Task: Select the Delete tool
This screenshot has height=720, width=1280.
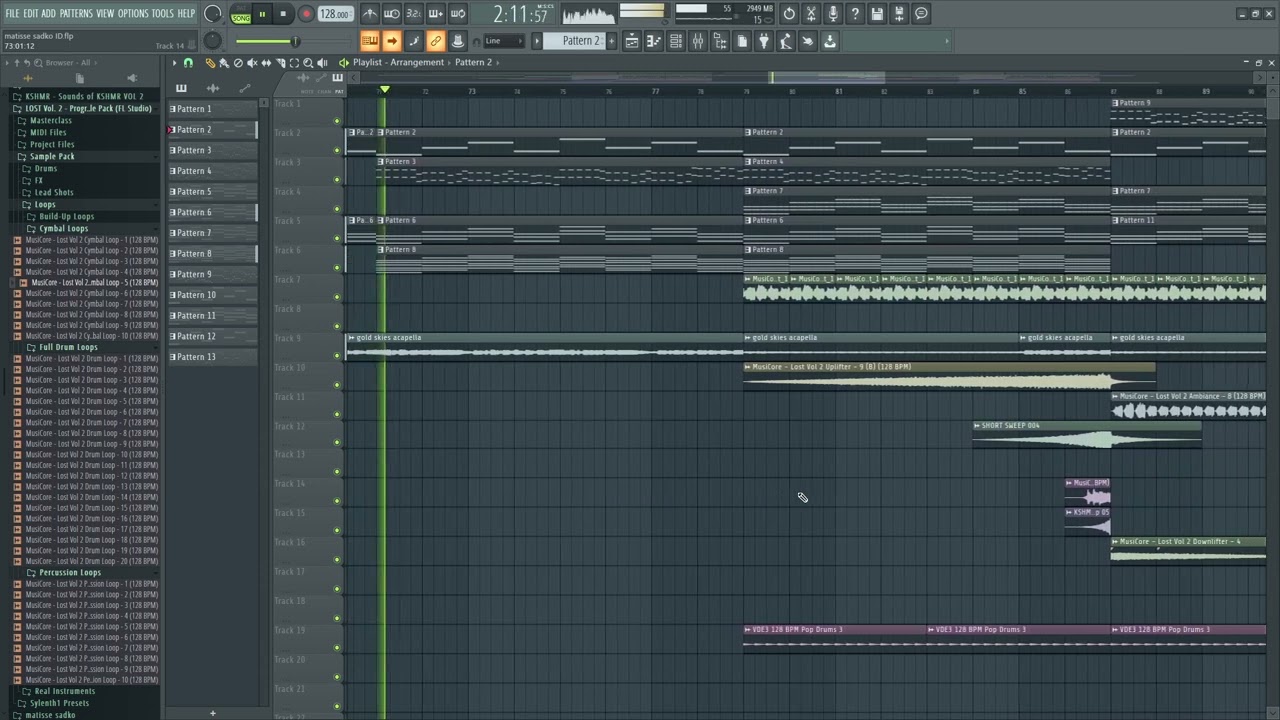Action: click(x=238, y=63)
